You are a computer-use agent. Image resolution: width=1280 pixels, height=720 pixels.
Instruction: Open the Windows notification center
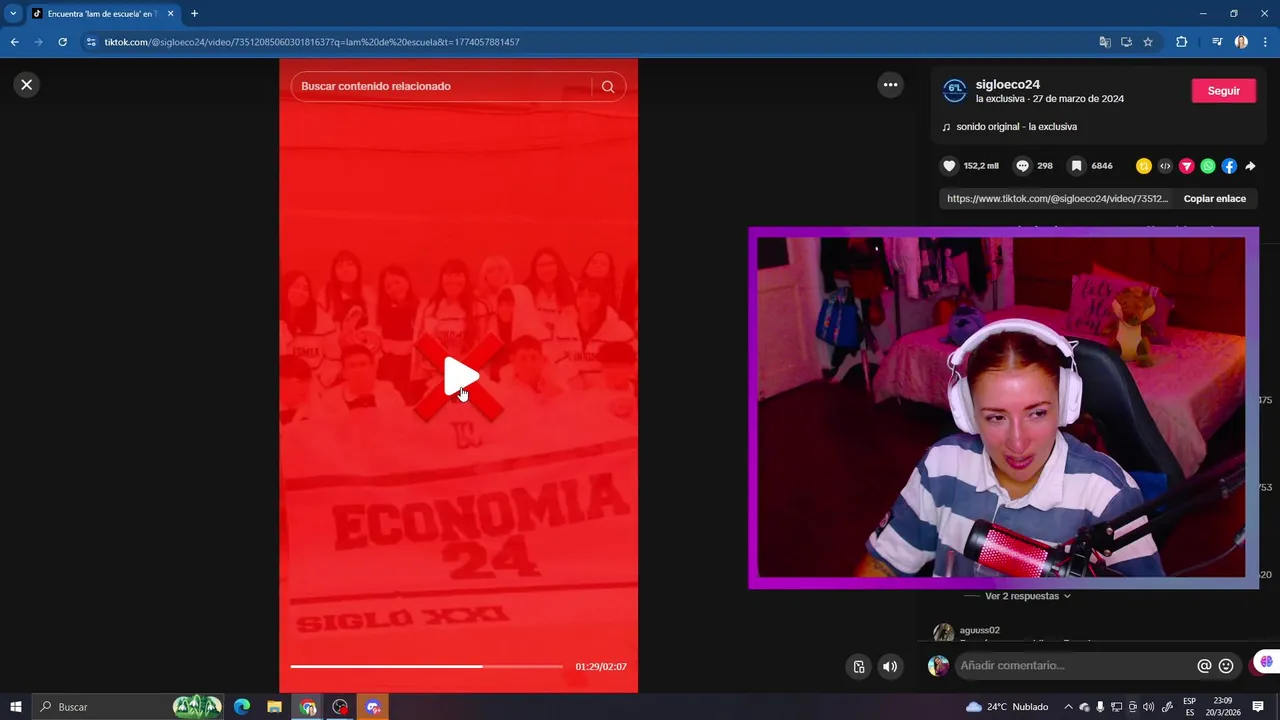tap(1258, 707)
